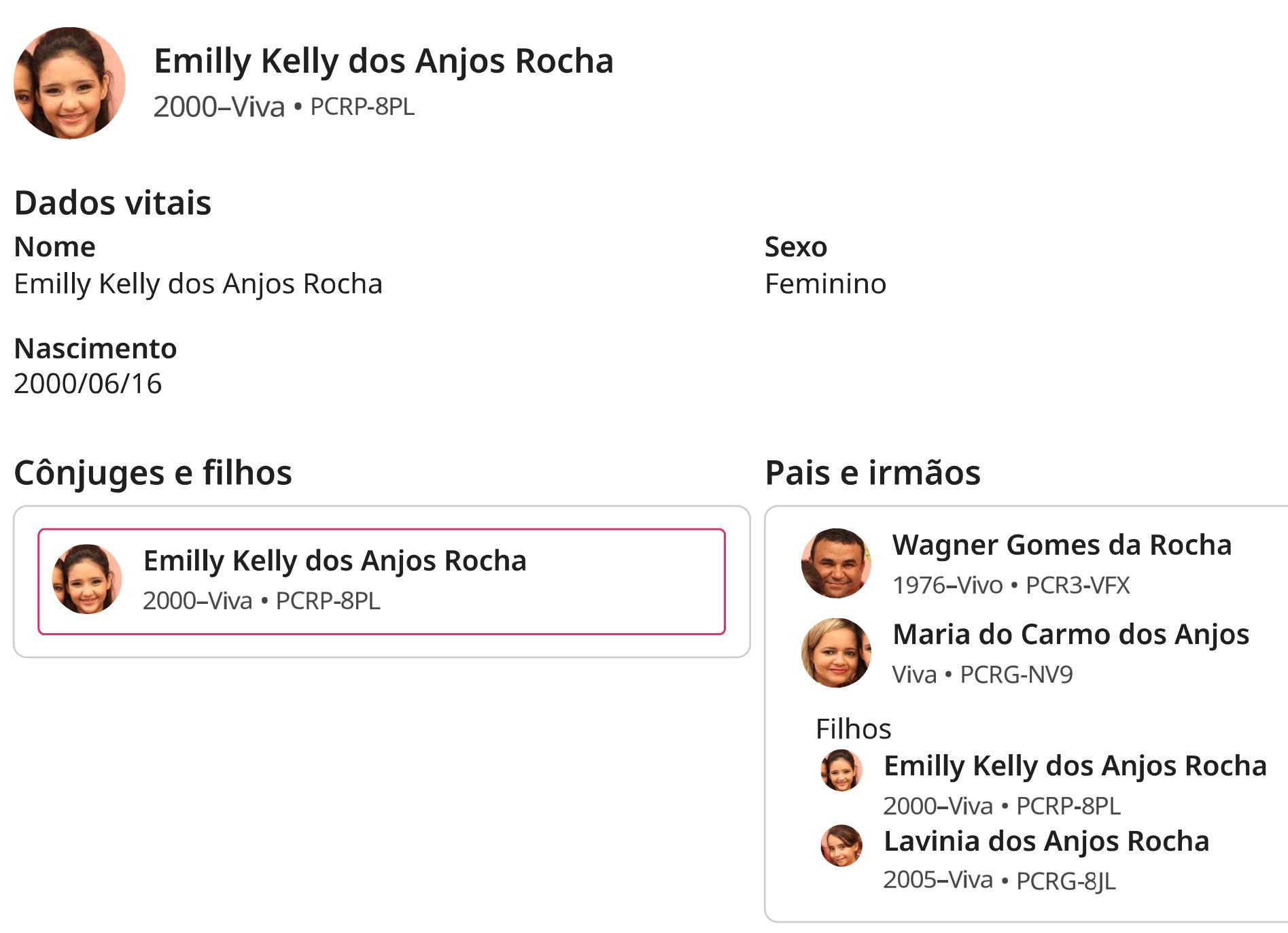Go to Maria do Carmo dos Anjos's profile

(1071, 634)
